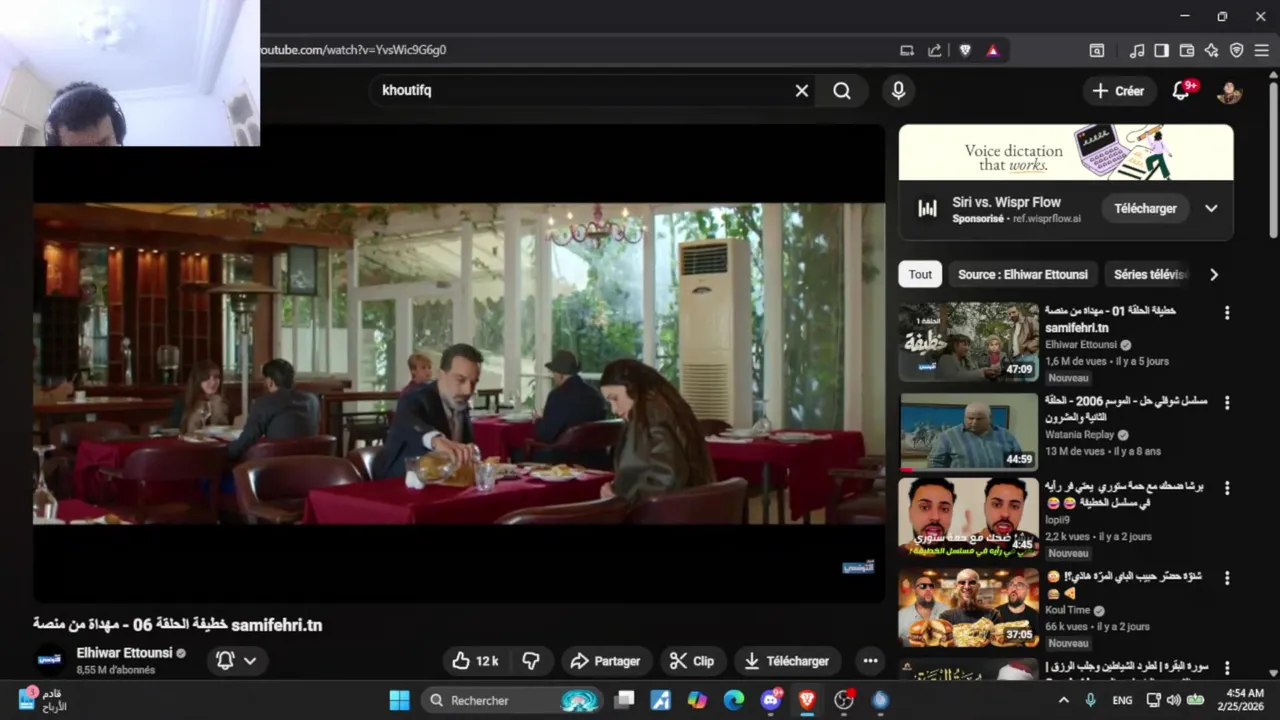Open Task View in the taskbar
The width and height of the screenshot is (1280, 720).
point(624,700)
